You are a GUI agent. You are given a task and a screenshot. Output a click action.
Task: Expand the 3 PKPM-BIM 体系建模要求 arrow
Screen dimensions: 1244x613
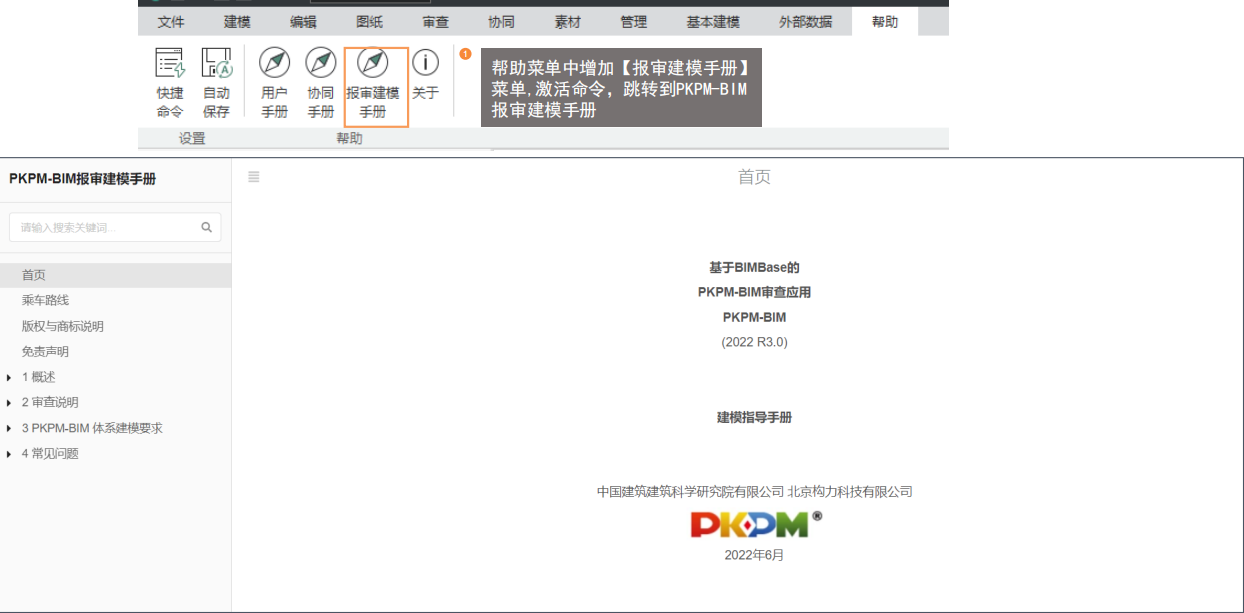click(9, 429)
